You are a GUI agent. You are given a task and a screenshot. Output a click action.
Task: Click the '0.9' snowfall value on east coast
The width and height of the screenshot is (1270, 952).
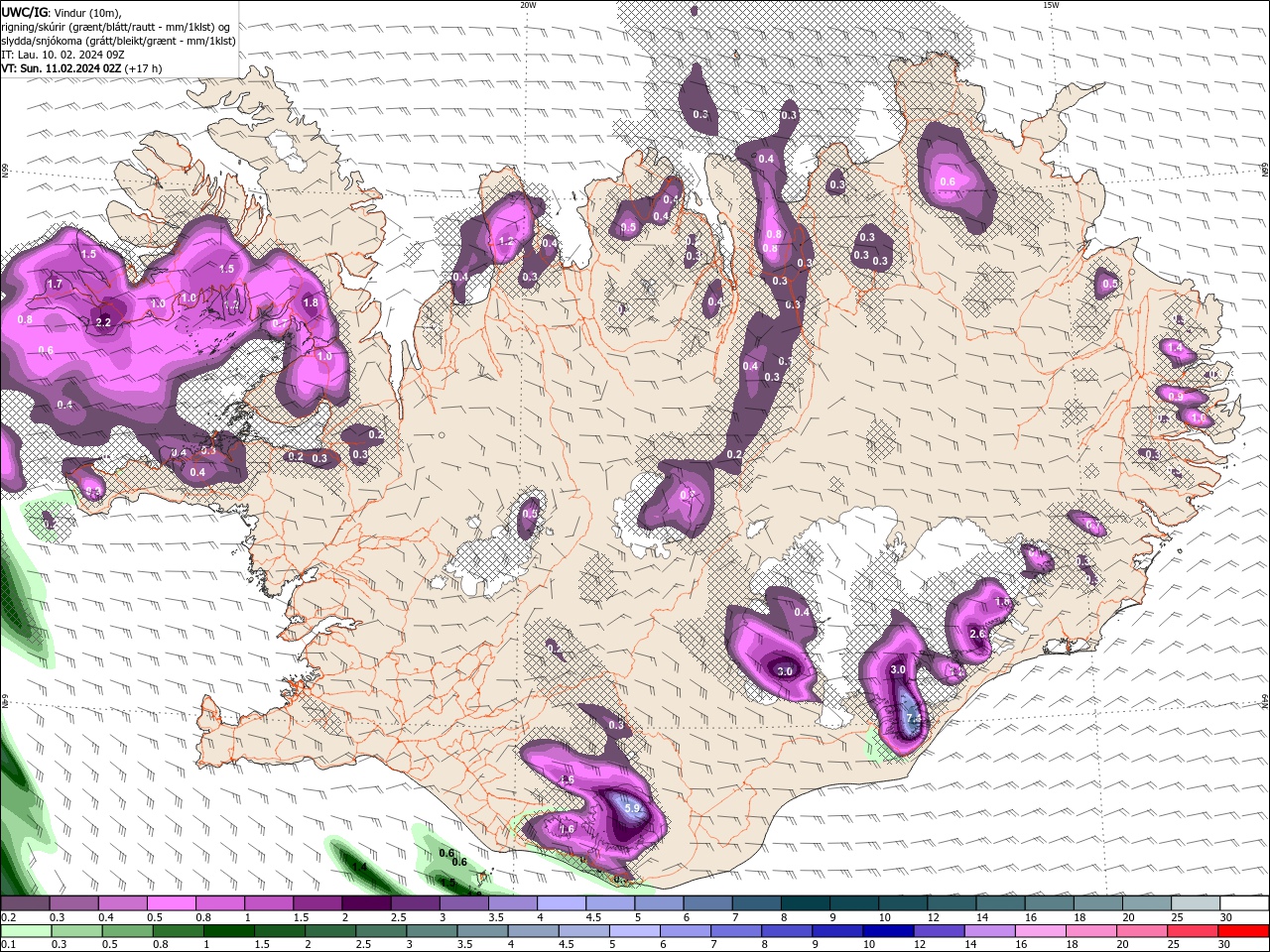click(x=1176, y=396)
